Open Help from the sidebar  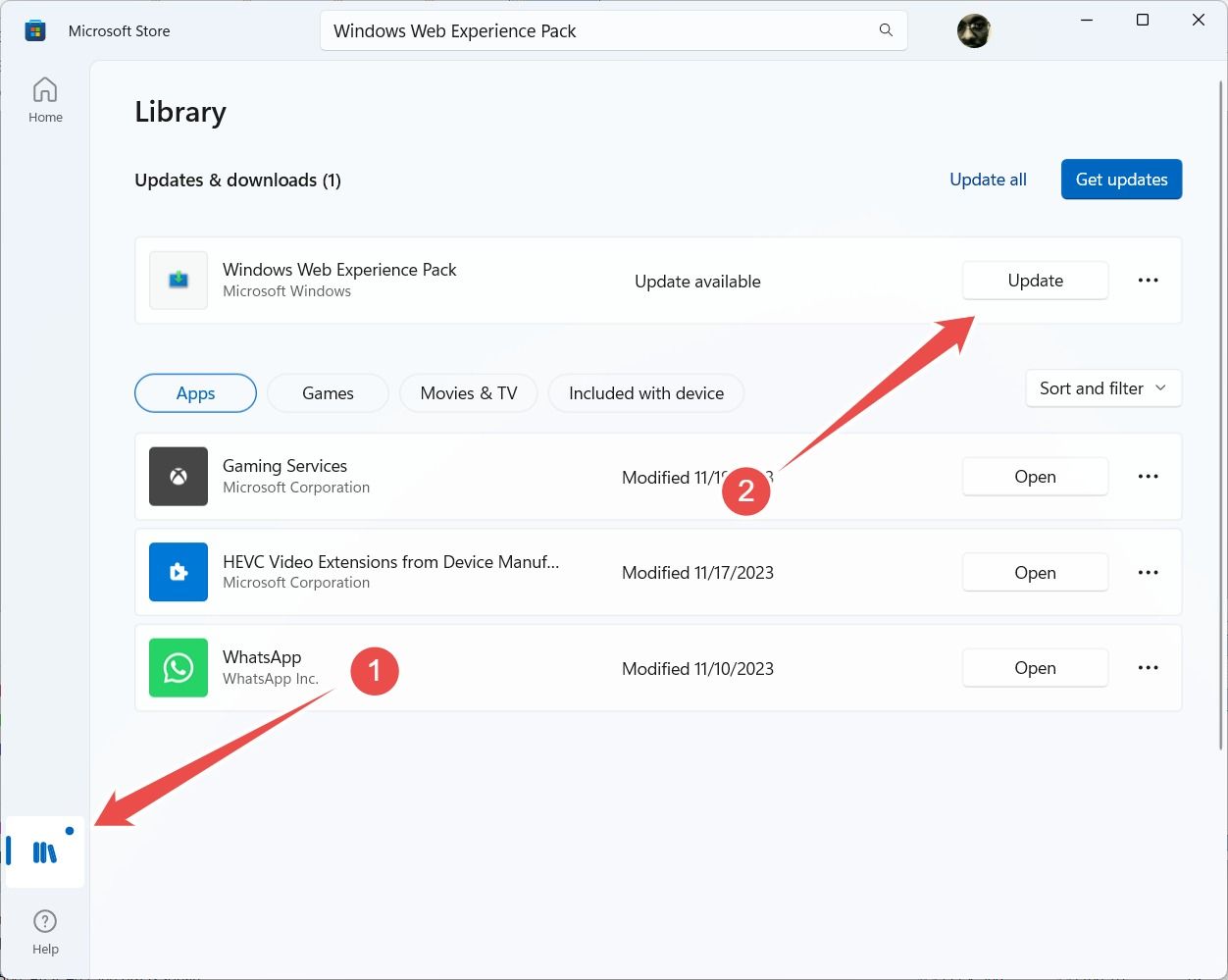(x=45, y=932)
